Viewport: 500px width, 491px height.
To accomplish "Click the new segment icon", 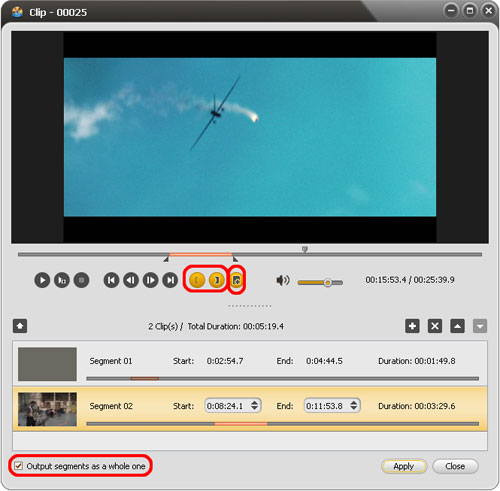I will tap(236, 280).
